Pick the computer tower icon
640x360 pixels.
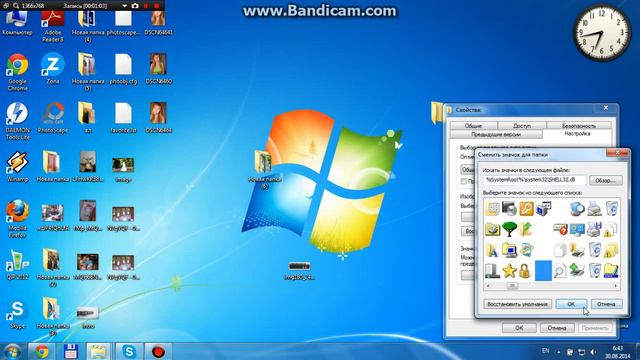(492, 271)
